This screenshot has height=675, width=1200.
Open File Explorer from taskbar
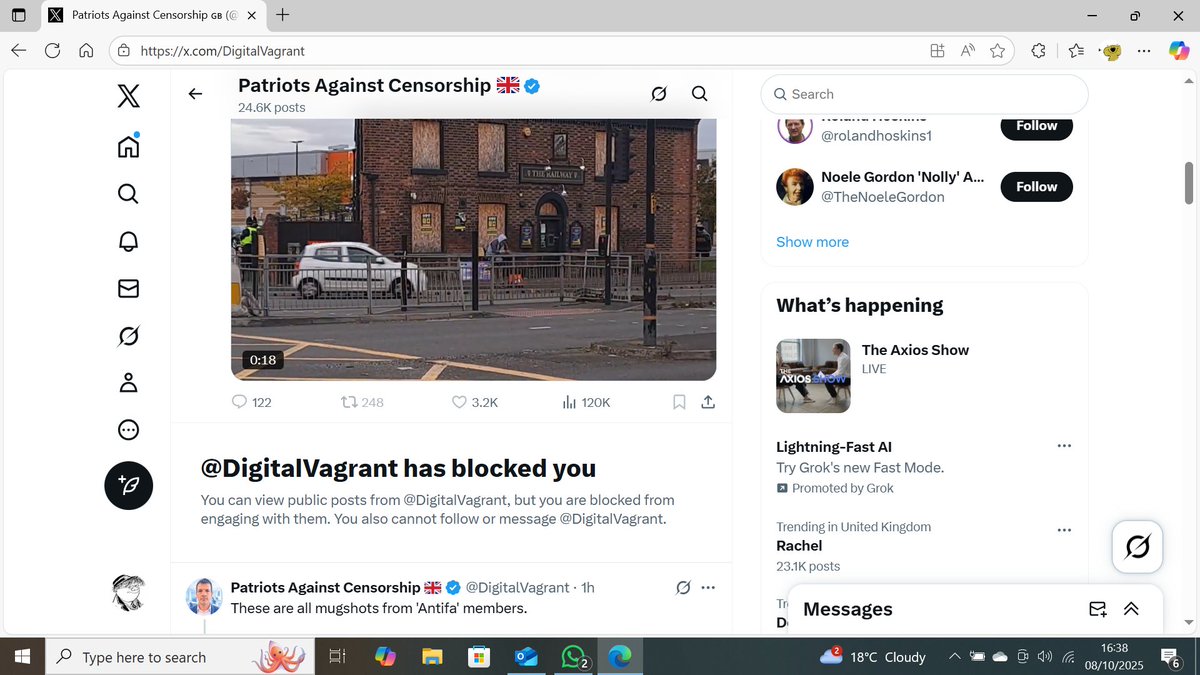pyautogui.click(x=432, y=657)
